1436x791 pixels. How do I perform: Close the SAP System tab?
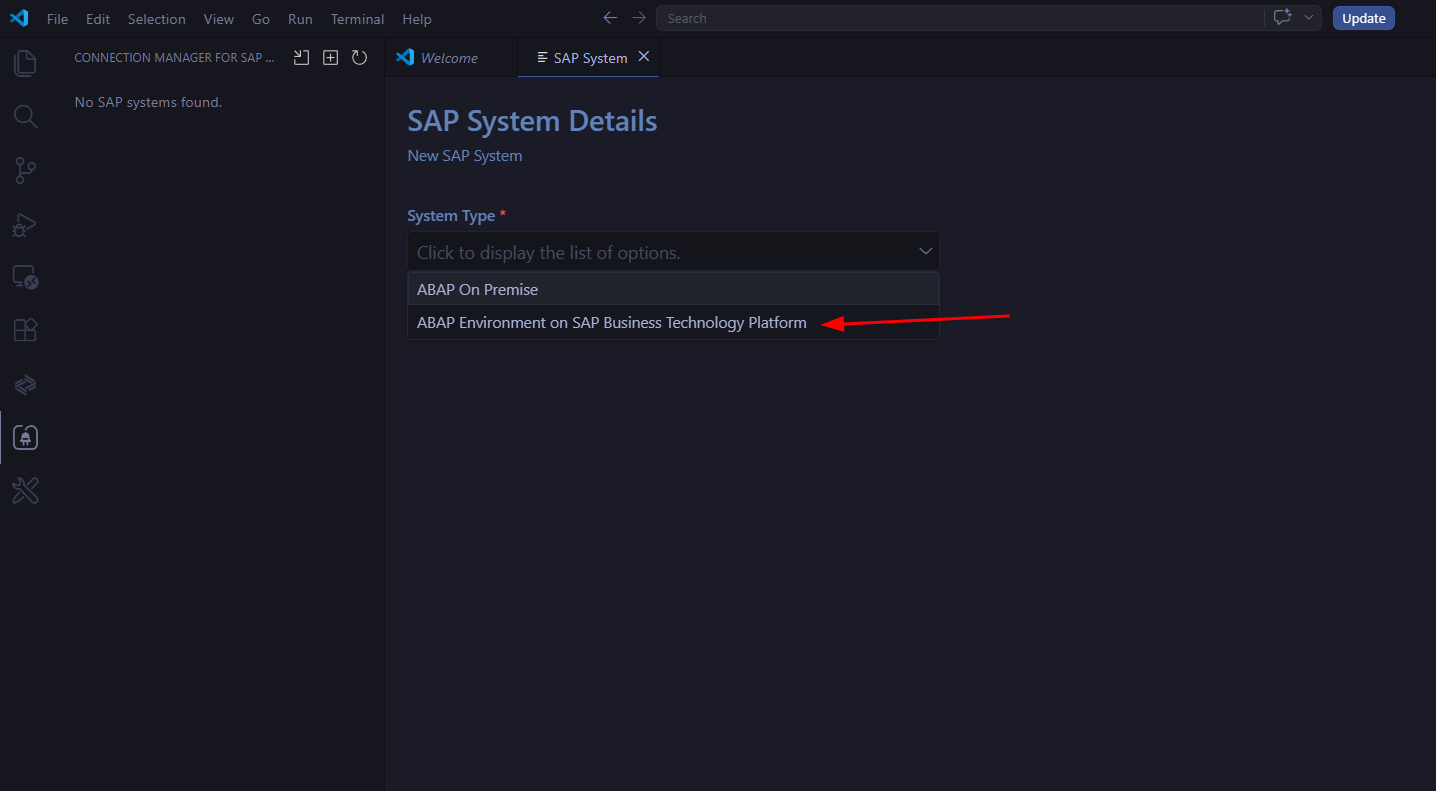coord(644,57)
